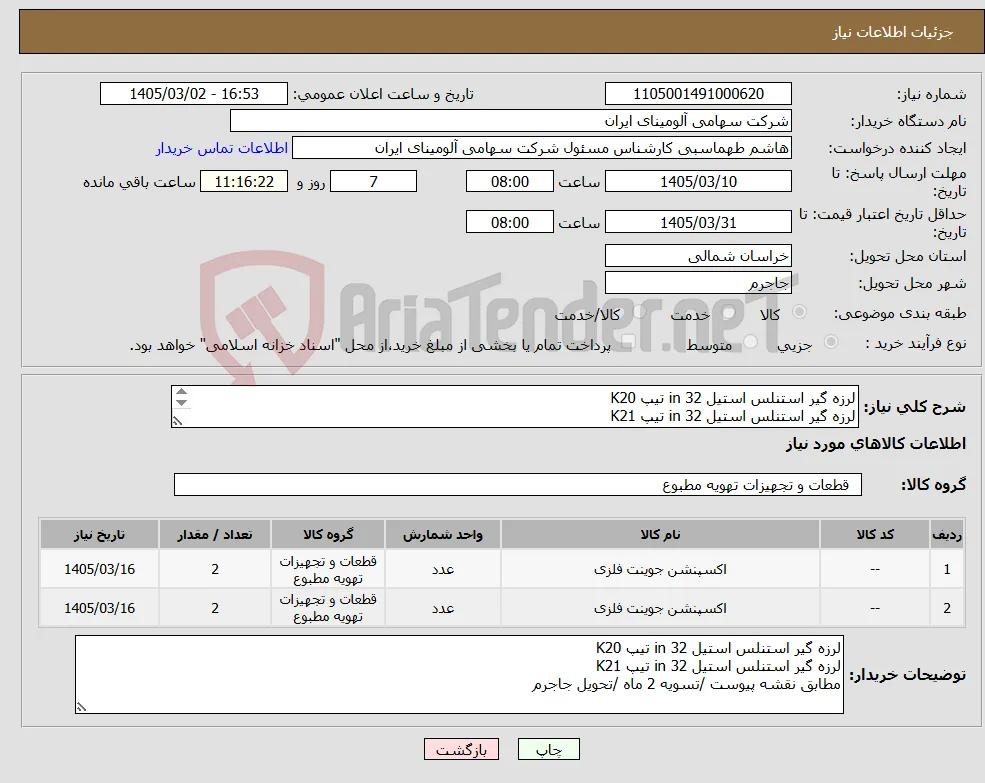Click the تعداد / مقدار column header
985x783 pixels.
click(x=215, y=534)
